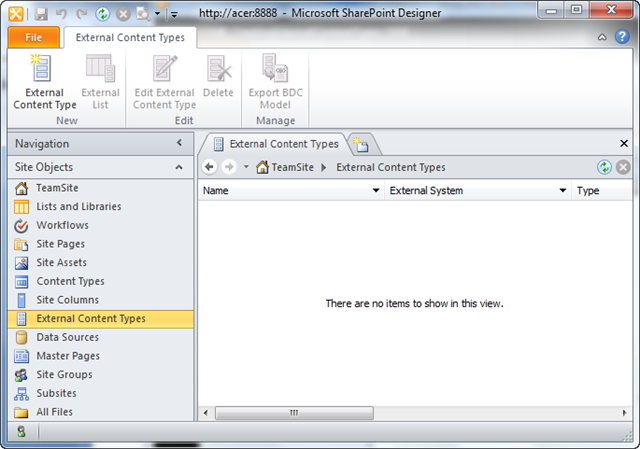Collapse the Site Objects section
The width and height of the screenshot is (640, 449).
[x=179, y=167]
